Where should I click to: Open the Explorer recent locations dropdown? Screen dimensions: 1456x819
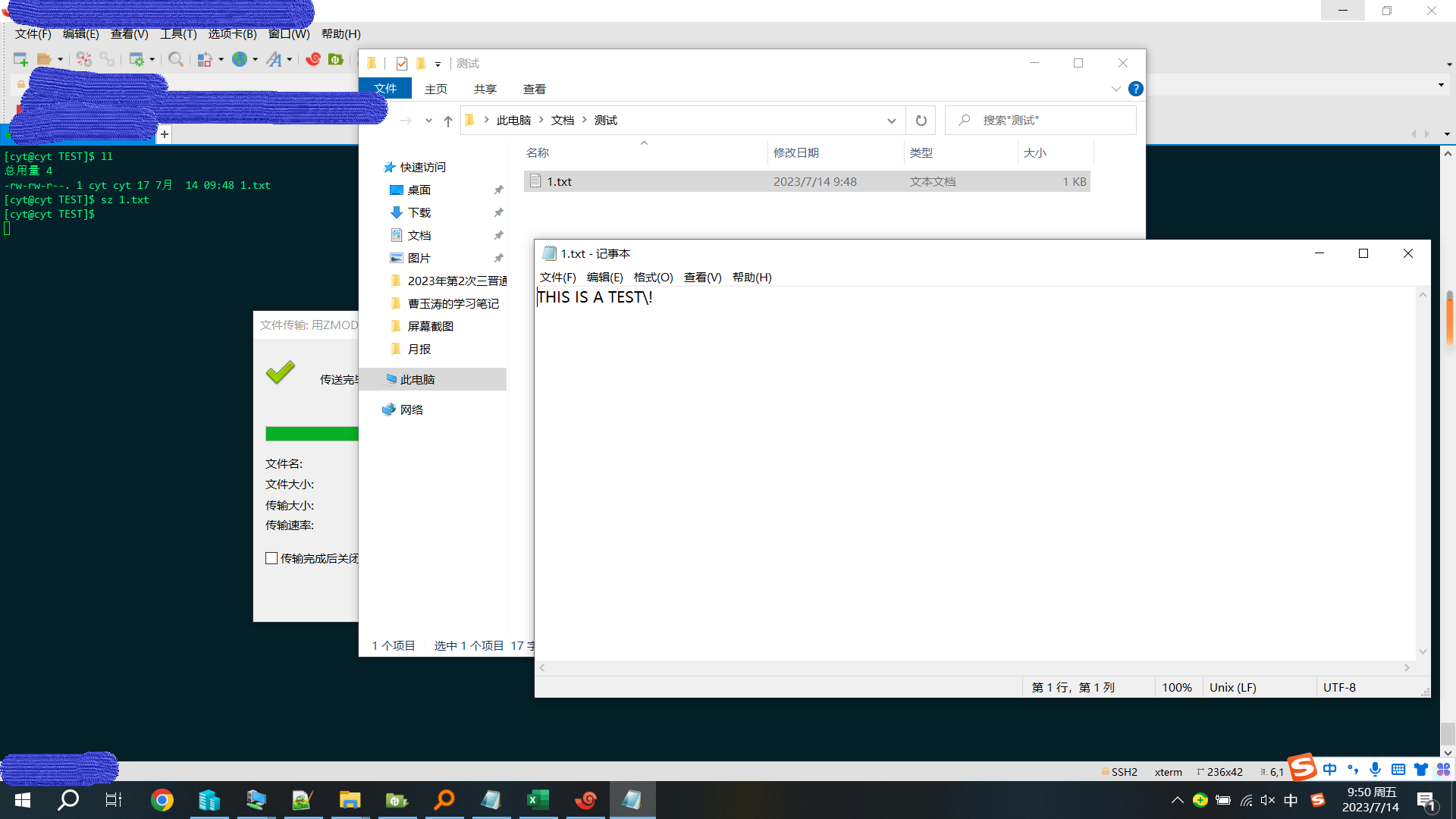point(428,121)
